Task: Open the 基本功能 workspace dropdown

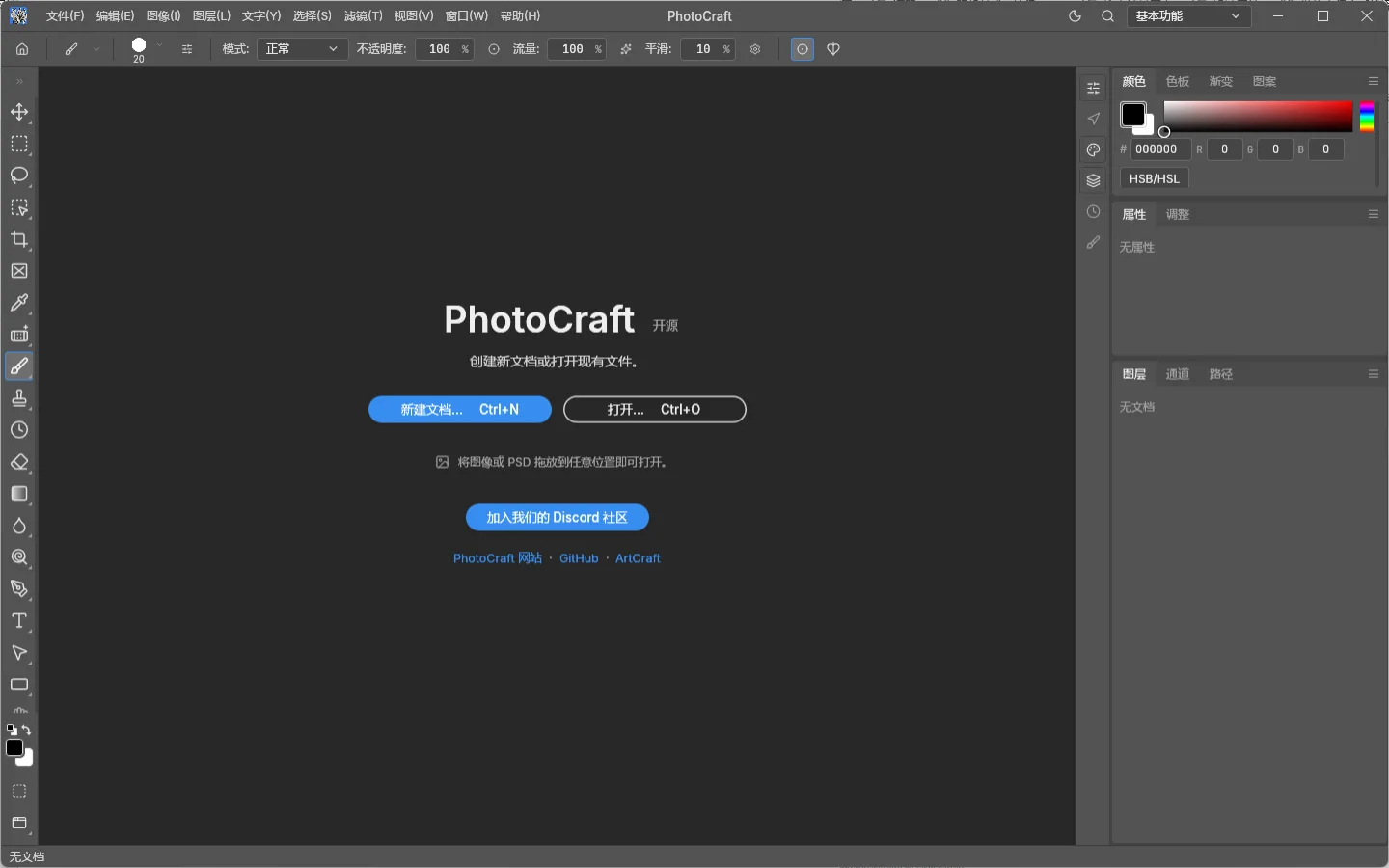Action: point(1188,16)
